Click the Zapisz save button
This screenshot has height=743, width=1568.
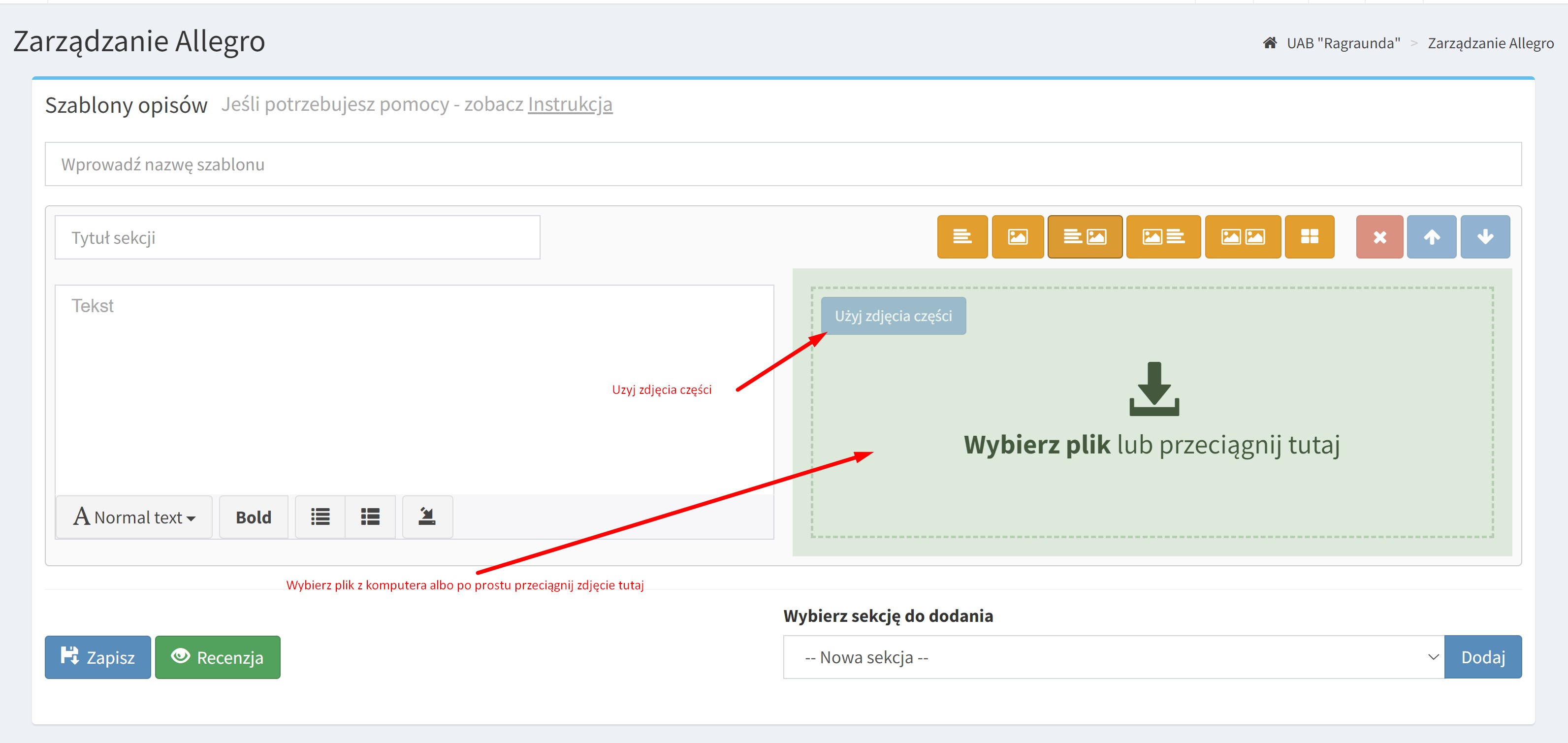click(97, 657)
